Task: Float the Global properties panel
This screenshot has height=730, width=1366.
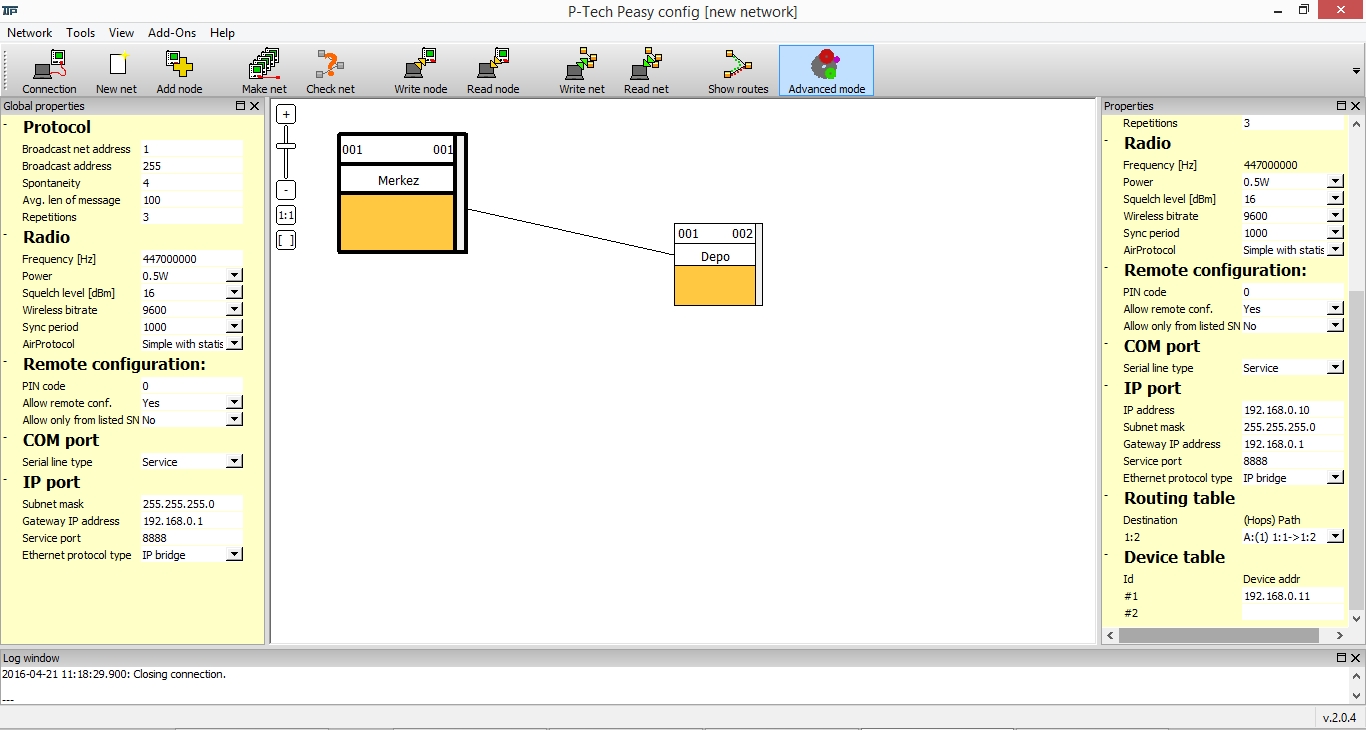Action: (x=240, y=106)
